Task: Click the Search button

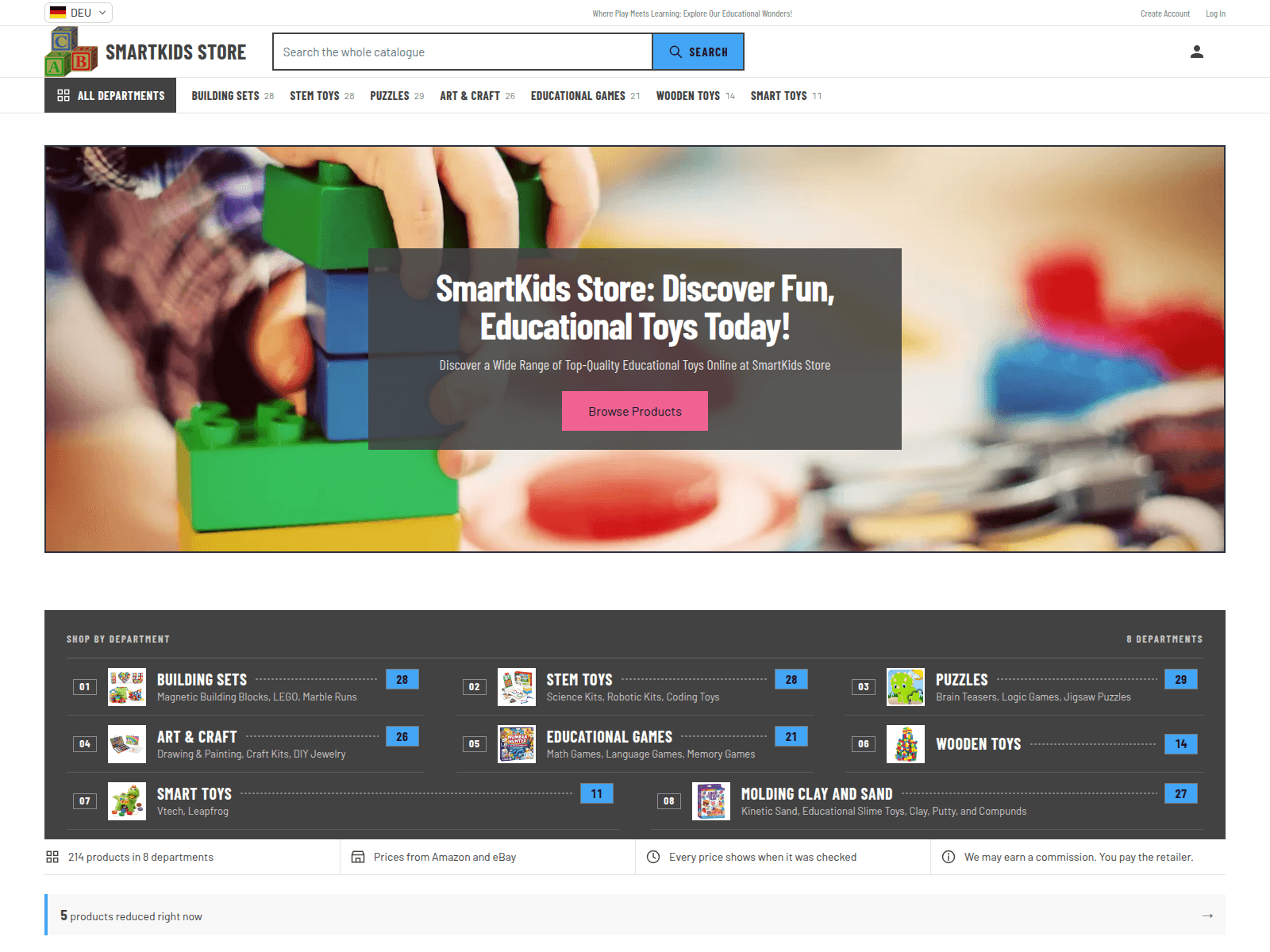Action: tap(698, 52)
